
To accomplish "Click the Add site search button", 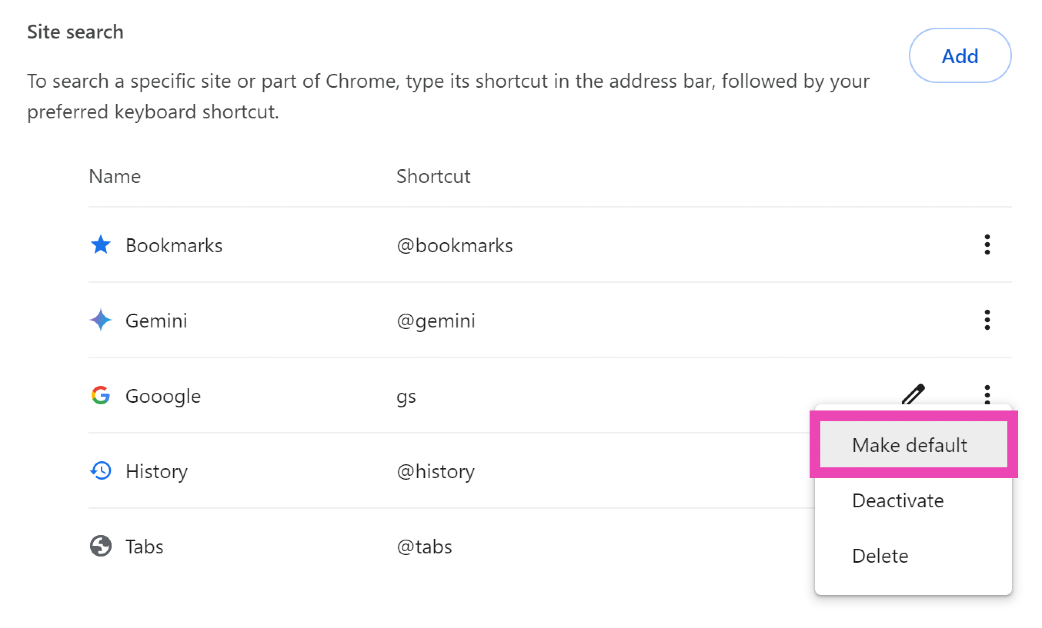I will tap(959, 56).
